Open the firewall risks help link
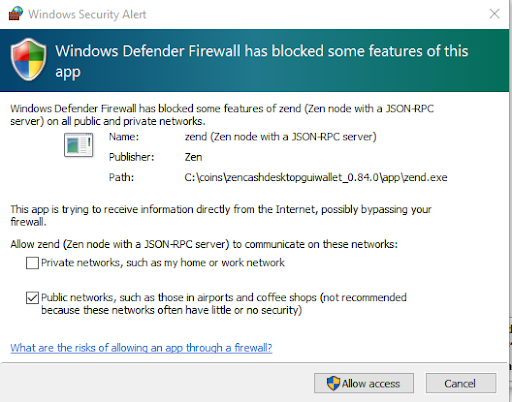This screenshot has width=512, height=402. [141, 348]
